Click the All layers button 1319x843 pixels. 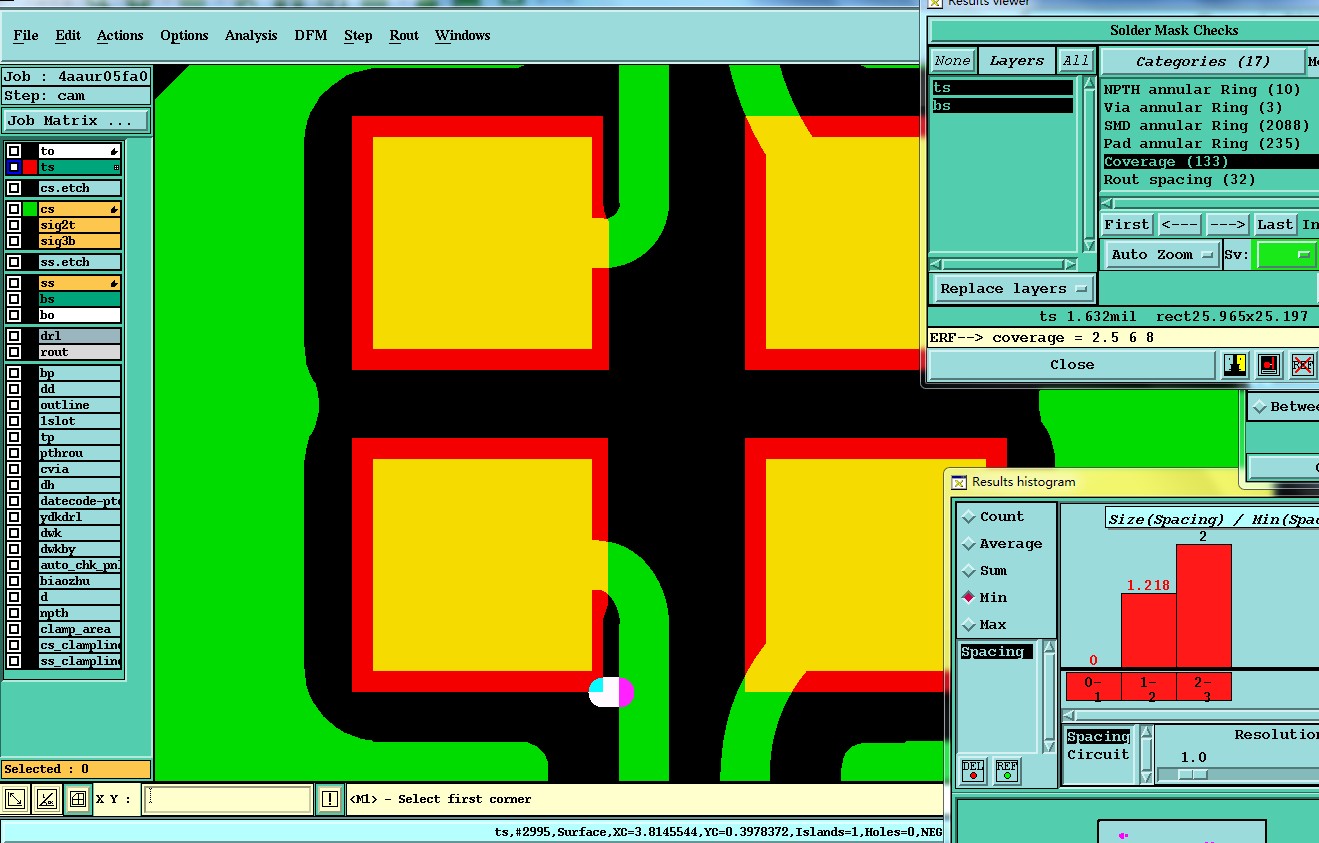[1076, 61]
